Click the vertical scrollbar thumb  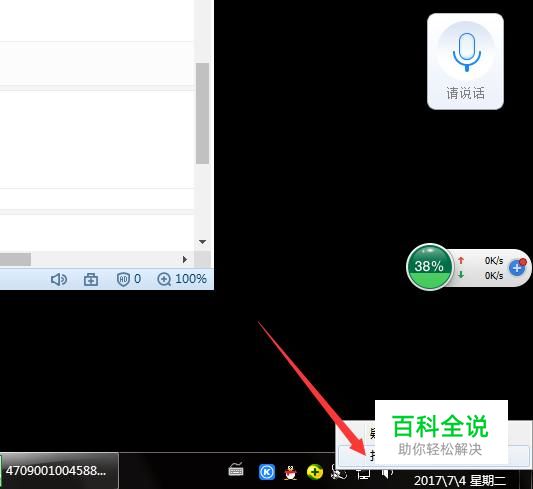pyautogui.click(x=203, y=113)
